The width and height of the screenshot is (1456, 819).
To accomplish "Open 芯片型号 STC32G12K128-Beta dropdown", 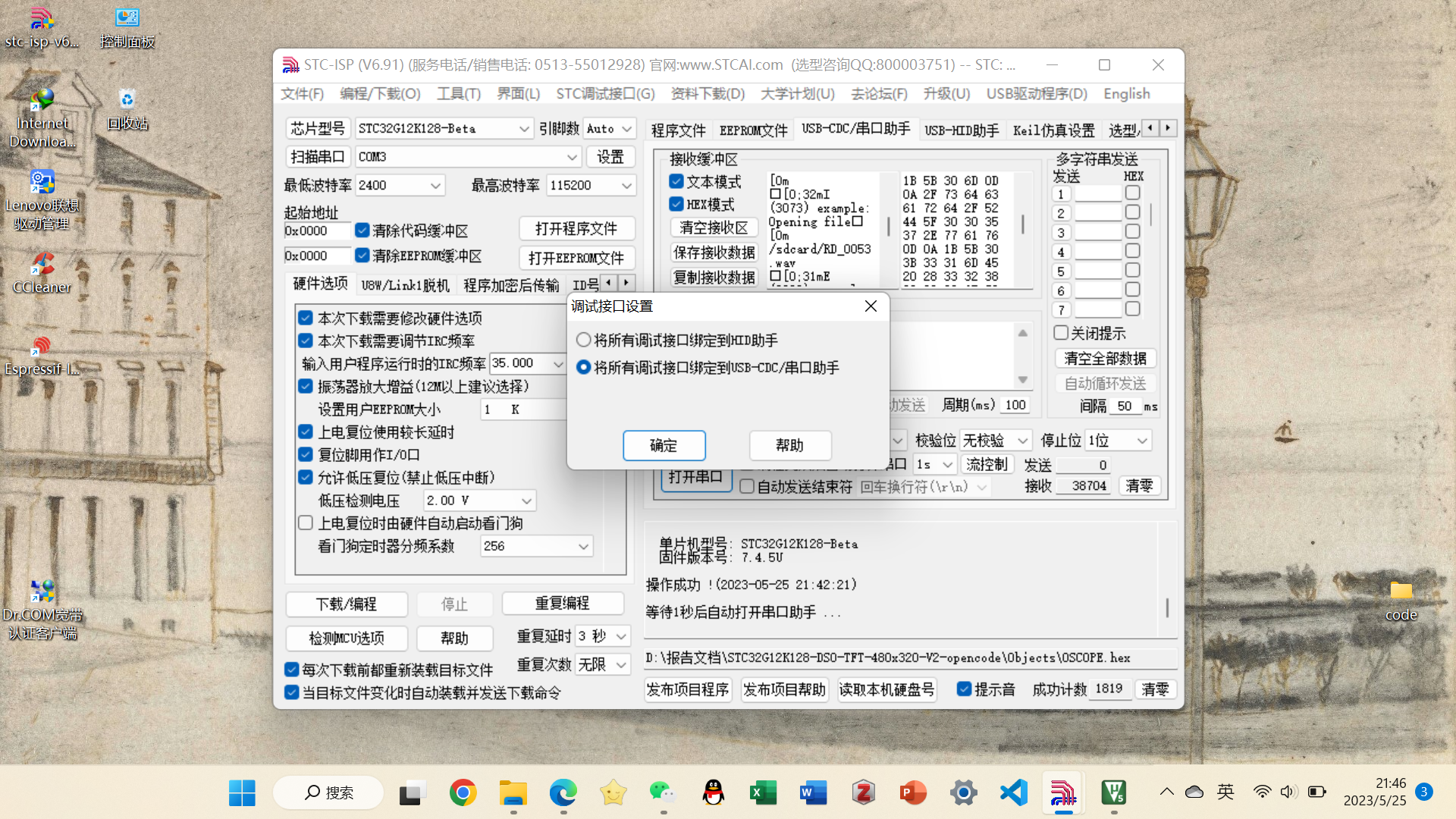I will [444, 128].
